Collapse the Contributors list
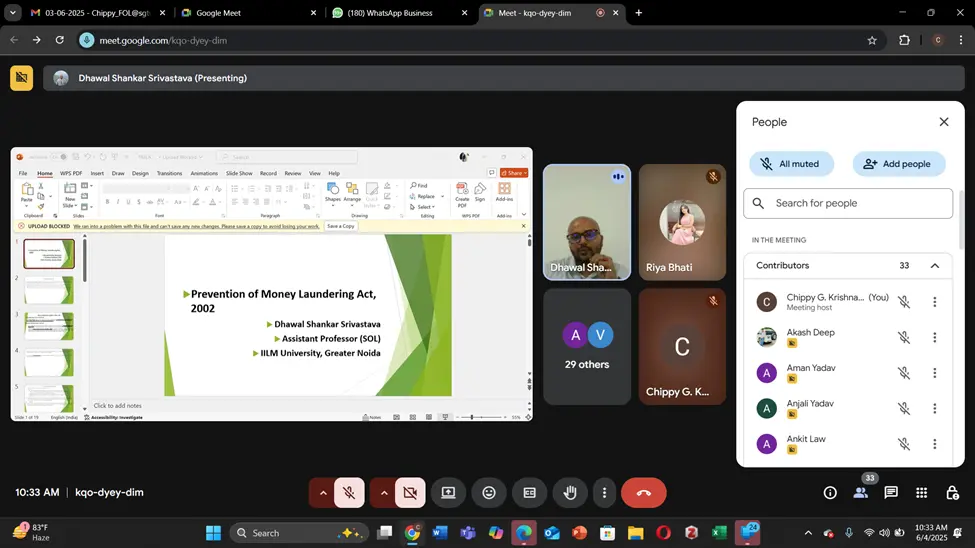Screen dimensions: 975x548 (934, 266)
